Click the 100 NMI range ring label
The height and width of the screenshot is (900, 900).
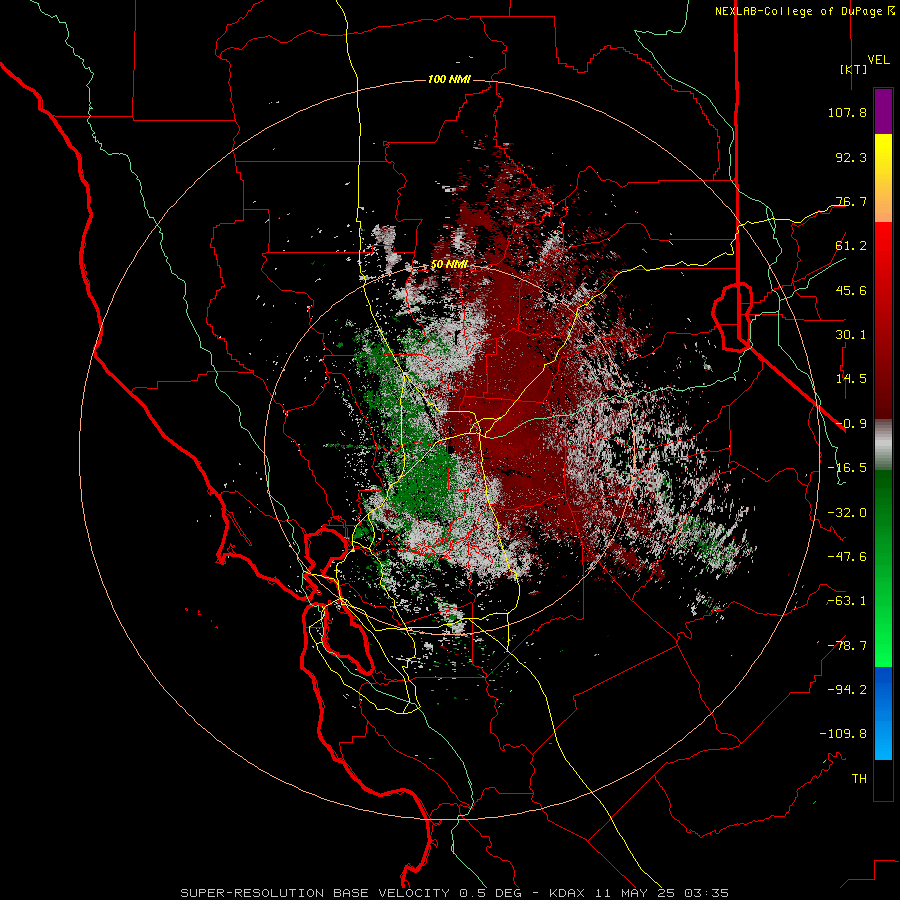[449, 79]
